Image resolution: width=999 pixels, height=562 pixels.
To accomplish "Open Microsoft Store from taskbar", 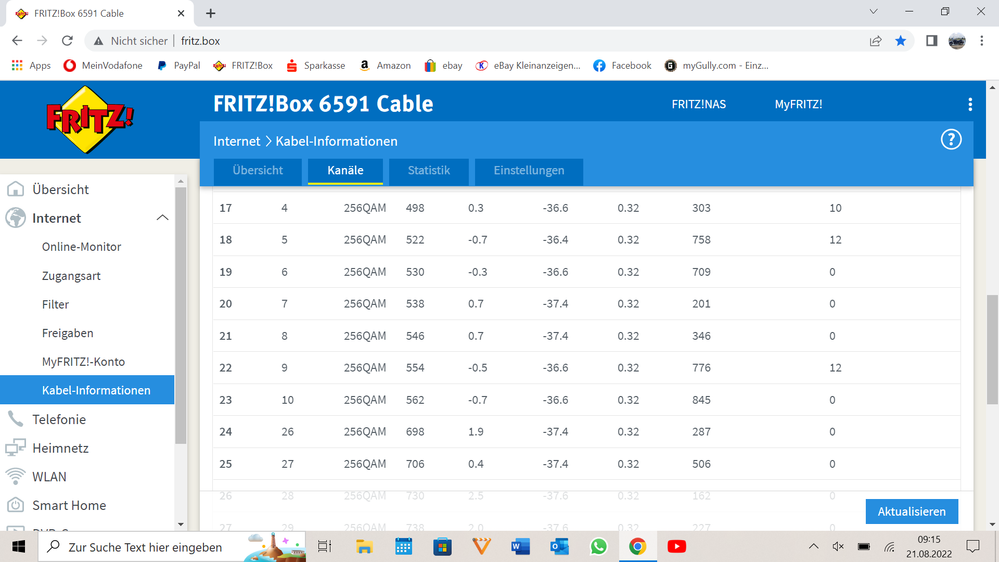I will coord(442,547).
